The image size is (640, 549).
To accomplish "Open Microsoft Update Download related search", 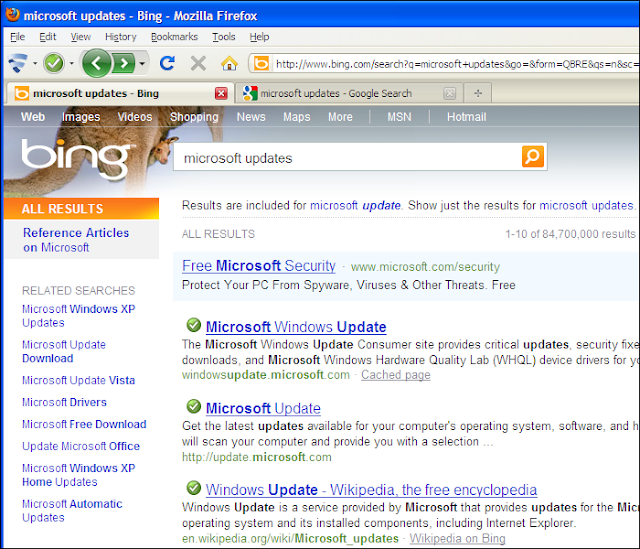I will click(x=64, y=351).
